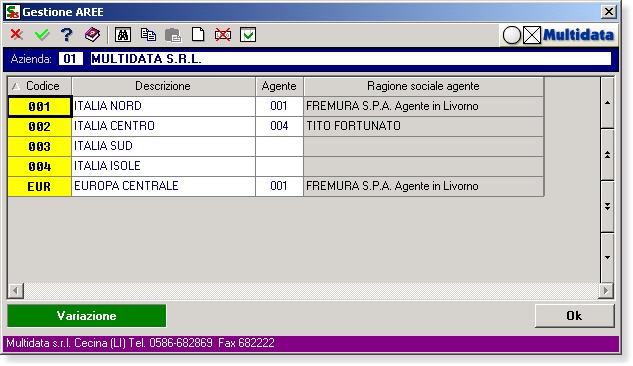
Task: Click the double up arrow page button
Action: [607, 155]
